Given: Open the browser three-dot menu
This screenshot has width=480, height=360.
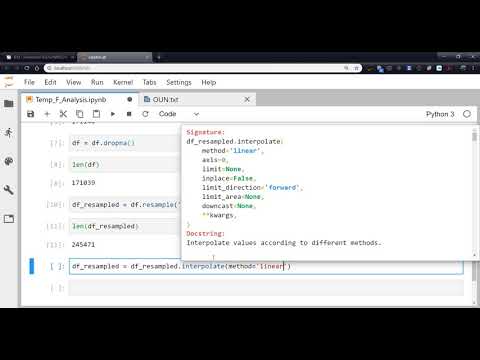Looking at the screenshot, I should click(x=474, y=68).
